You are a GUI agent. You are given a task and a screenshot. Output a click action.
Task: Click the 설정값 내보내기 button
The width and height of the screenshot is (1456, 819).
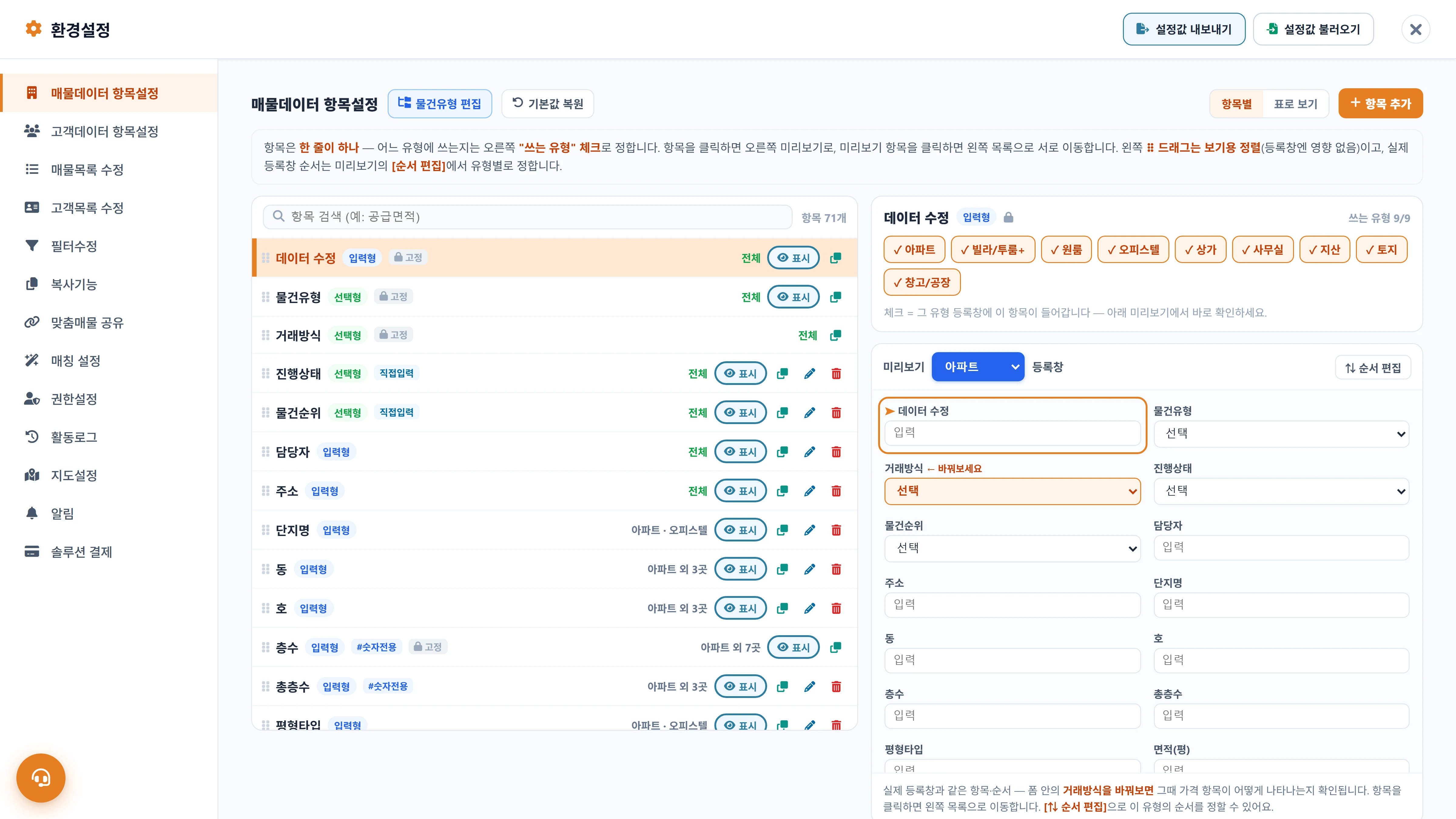tap(1184, 29)
